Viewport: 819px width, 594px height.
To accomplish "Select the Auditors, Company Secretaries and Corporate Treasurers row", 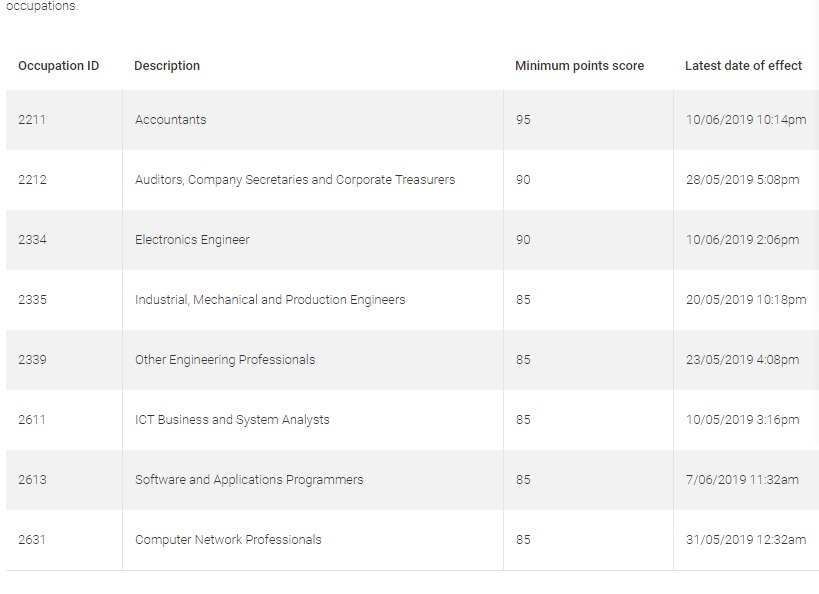I will (x=412, y=180).
